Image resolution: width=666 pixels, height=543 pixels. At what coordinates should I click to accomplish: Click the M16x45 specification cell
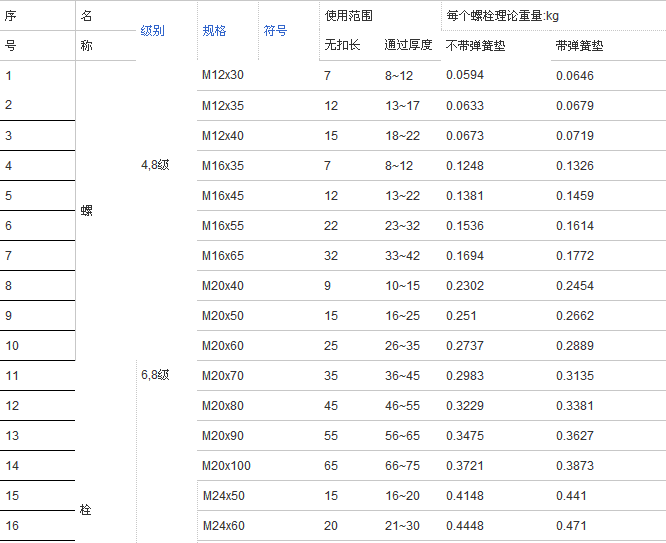point(223,196)
